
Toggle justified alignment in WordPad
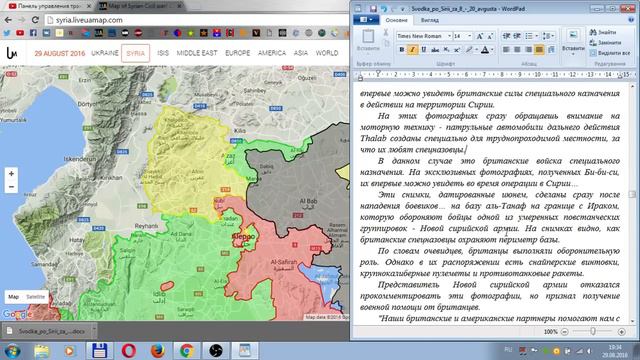539,50
